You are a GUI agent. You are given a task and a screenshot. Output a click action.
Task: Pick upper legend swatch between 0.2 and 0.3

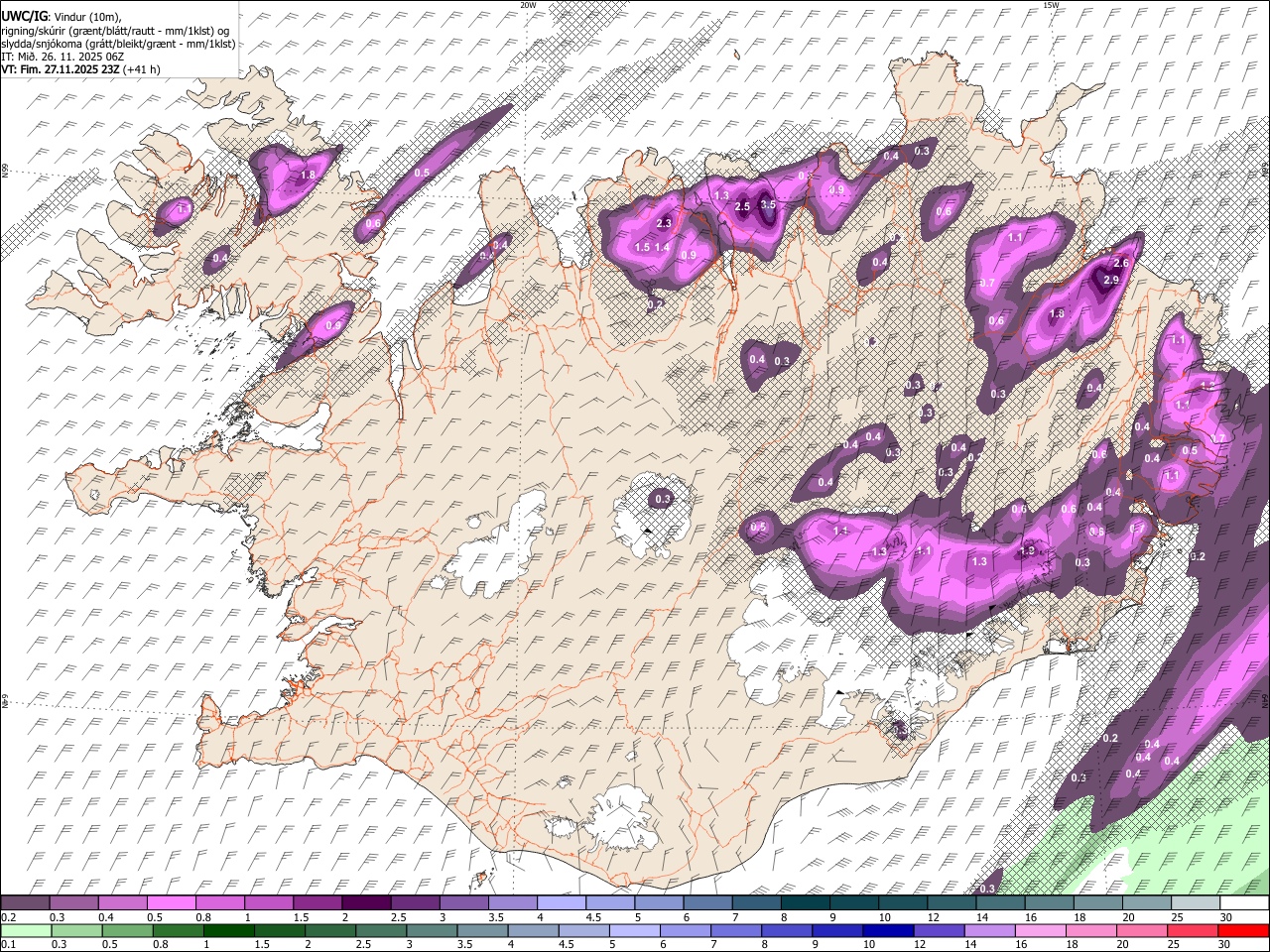(x=24, y=903)
